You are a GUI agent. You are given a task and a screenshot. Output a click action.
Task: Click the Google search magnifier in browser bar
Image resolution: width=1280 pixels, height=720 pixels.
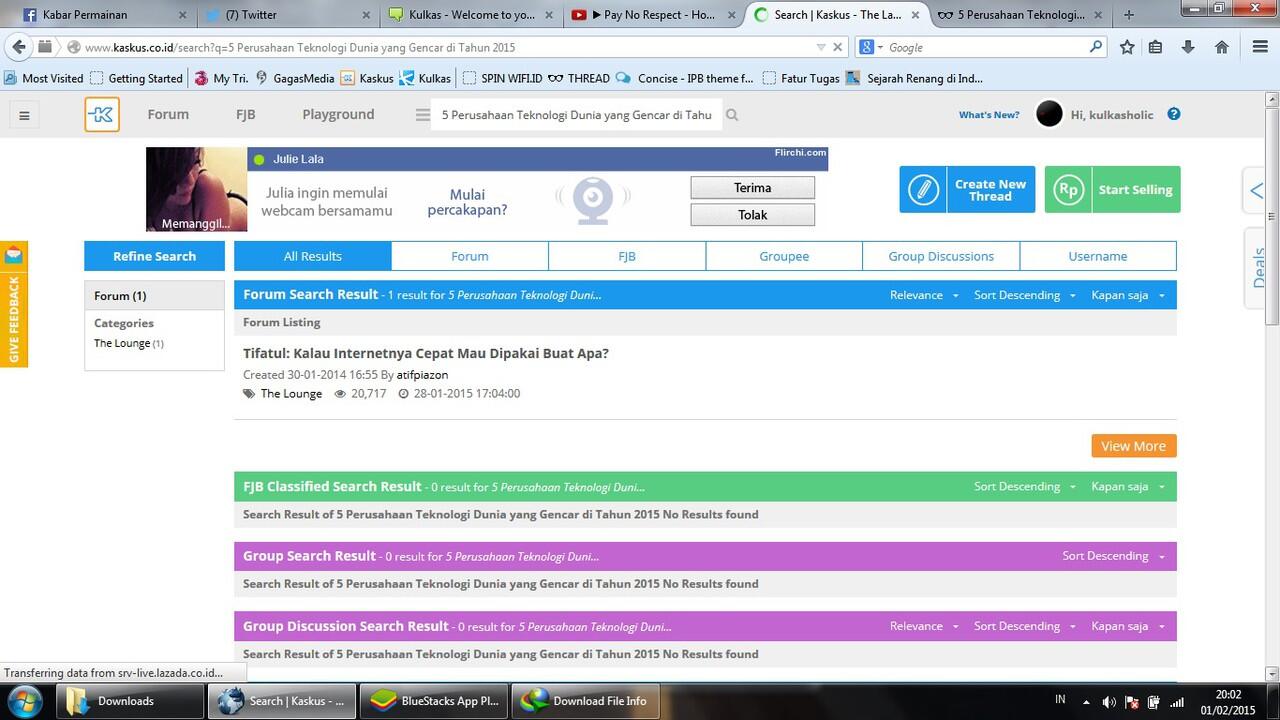click(x=1096, y=47)
